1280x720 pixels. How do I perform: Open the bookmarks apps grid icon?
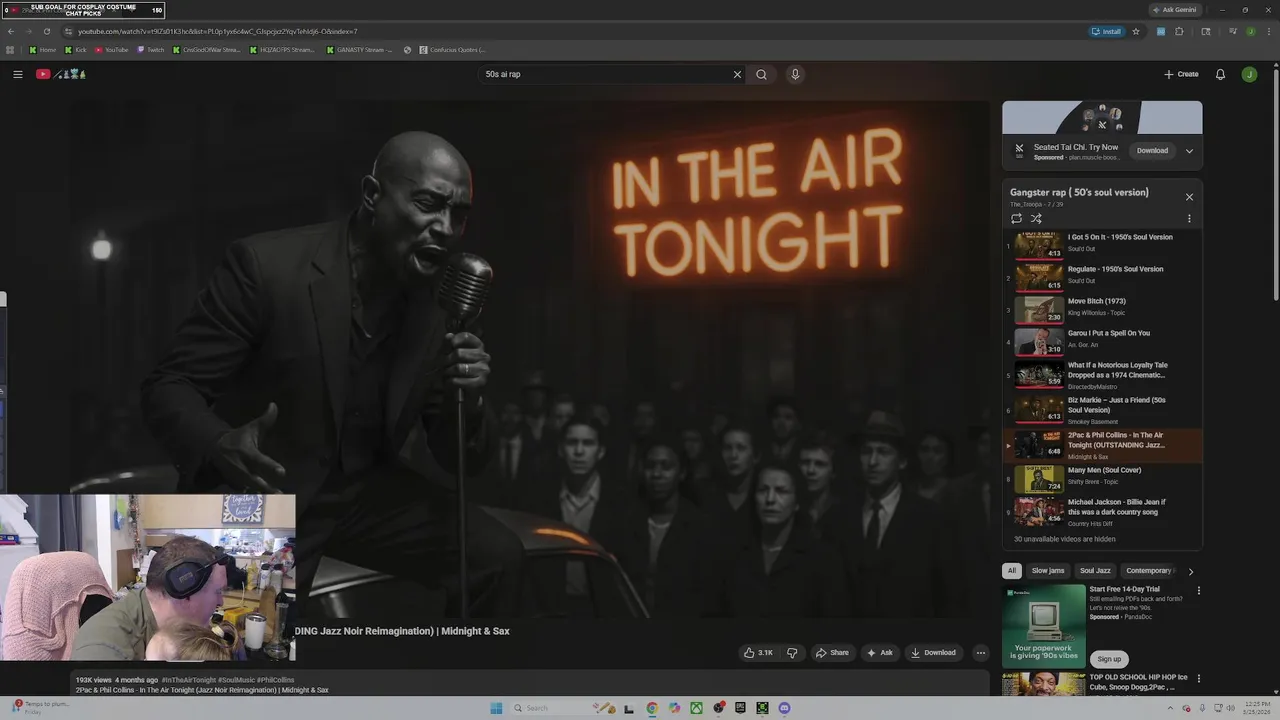pyautogui.click(x=11, y=50)
